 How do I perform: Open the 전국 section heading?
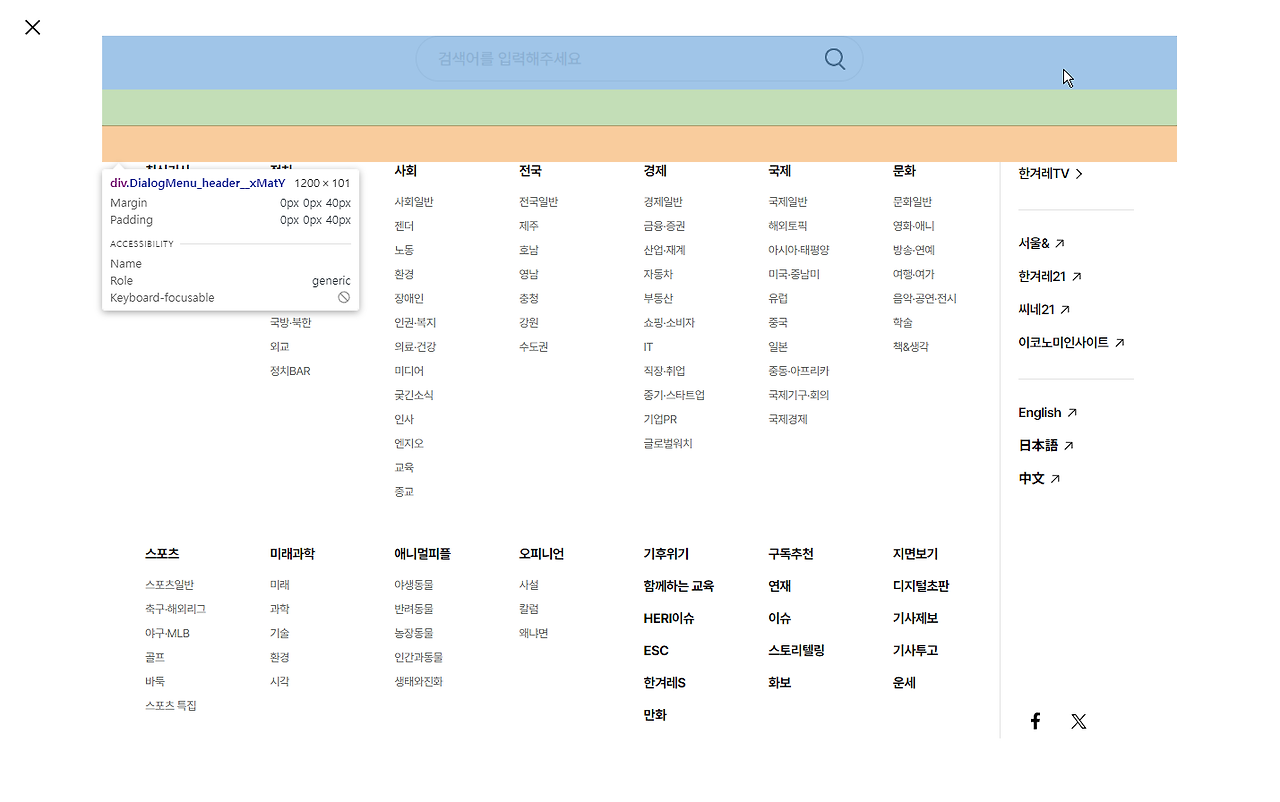[x=530, y=171]
